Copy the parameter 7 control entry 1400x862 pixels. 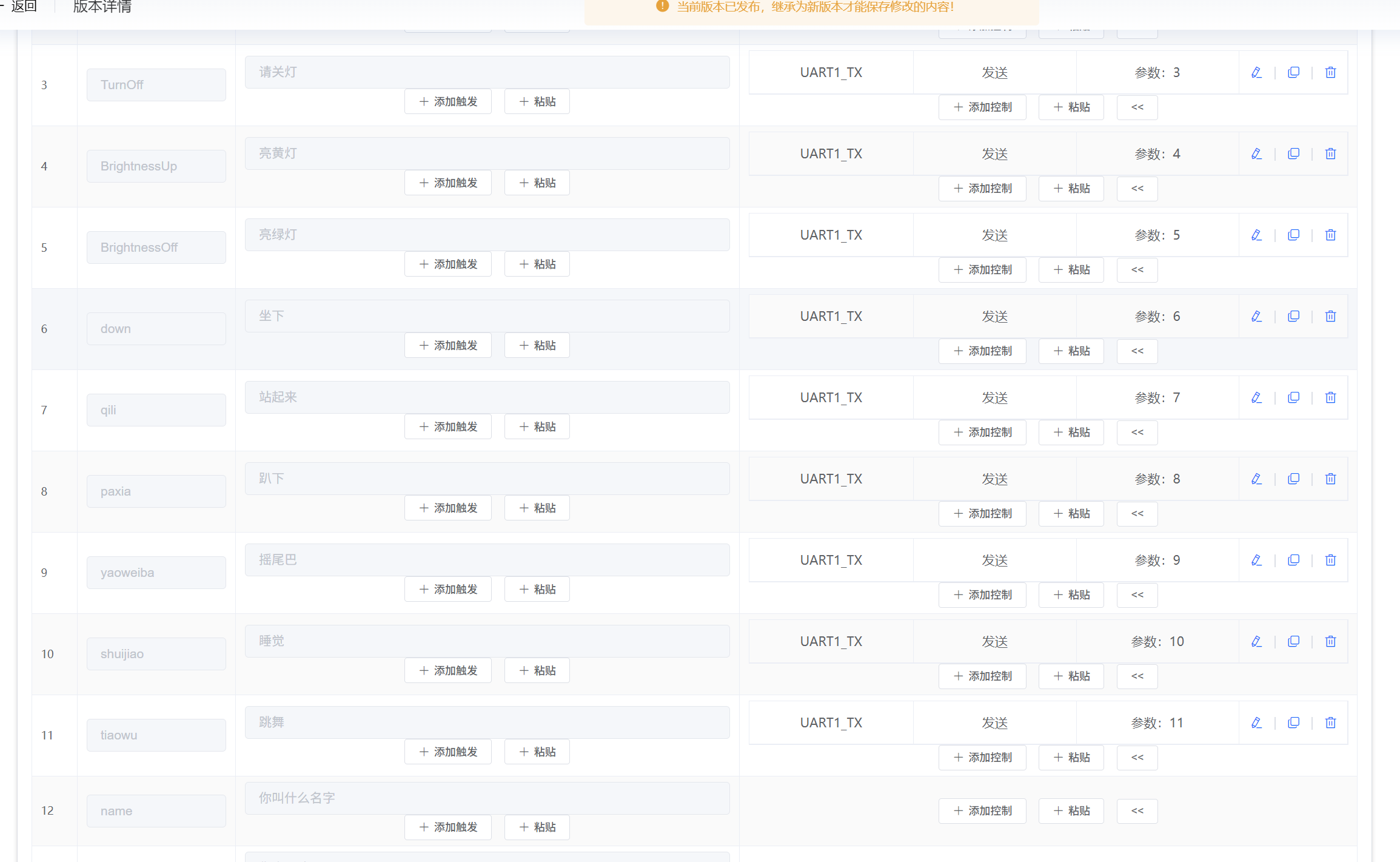coord(1293,398)
